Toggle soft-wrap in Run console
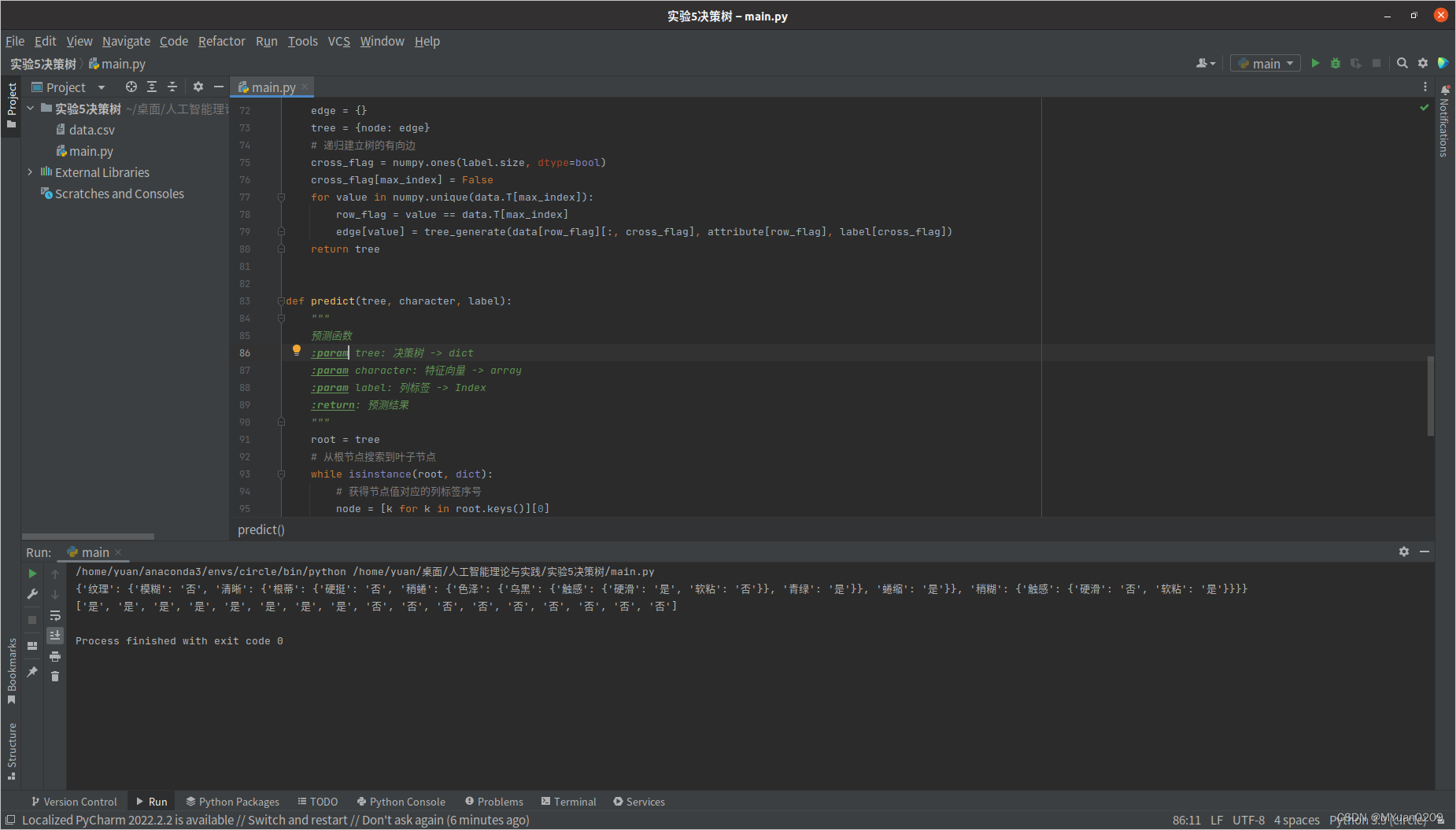The image size is (1456, 830). [55, 615]
